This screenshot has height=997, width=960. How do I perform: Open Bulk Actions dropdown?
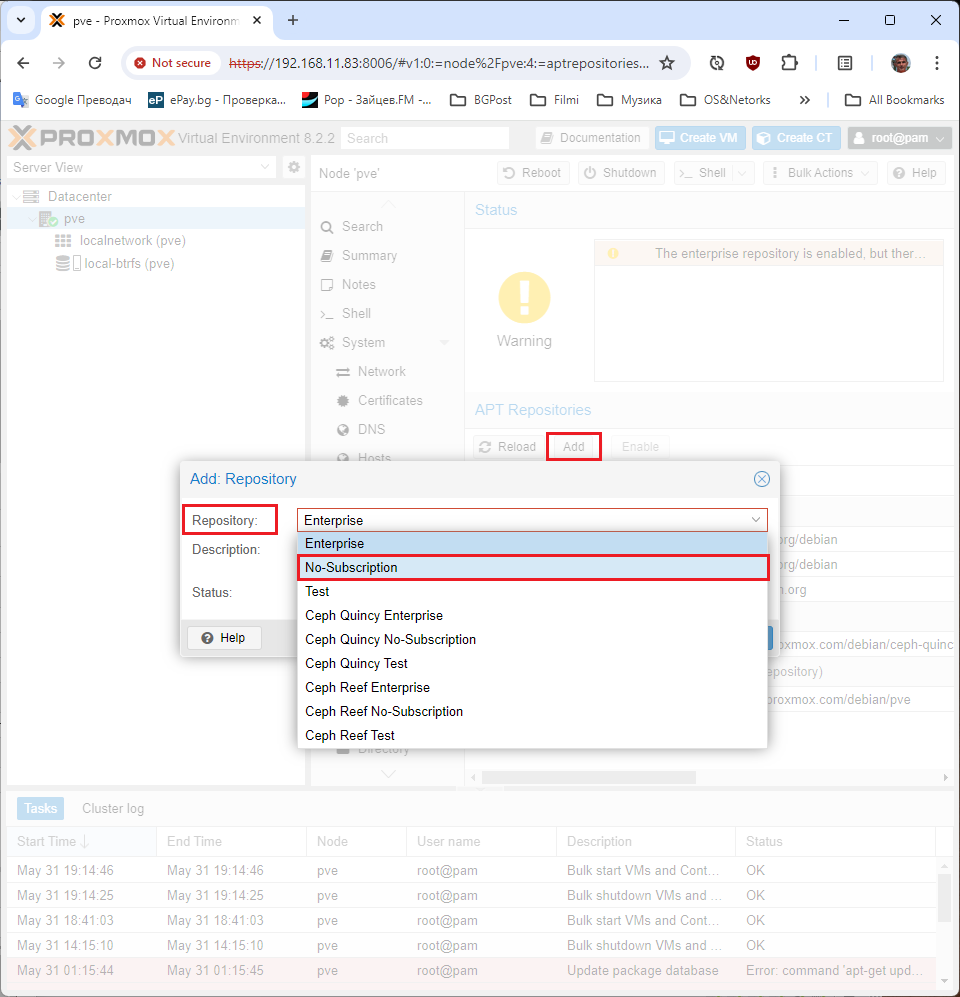point(820,173)
